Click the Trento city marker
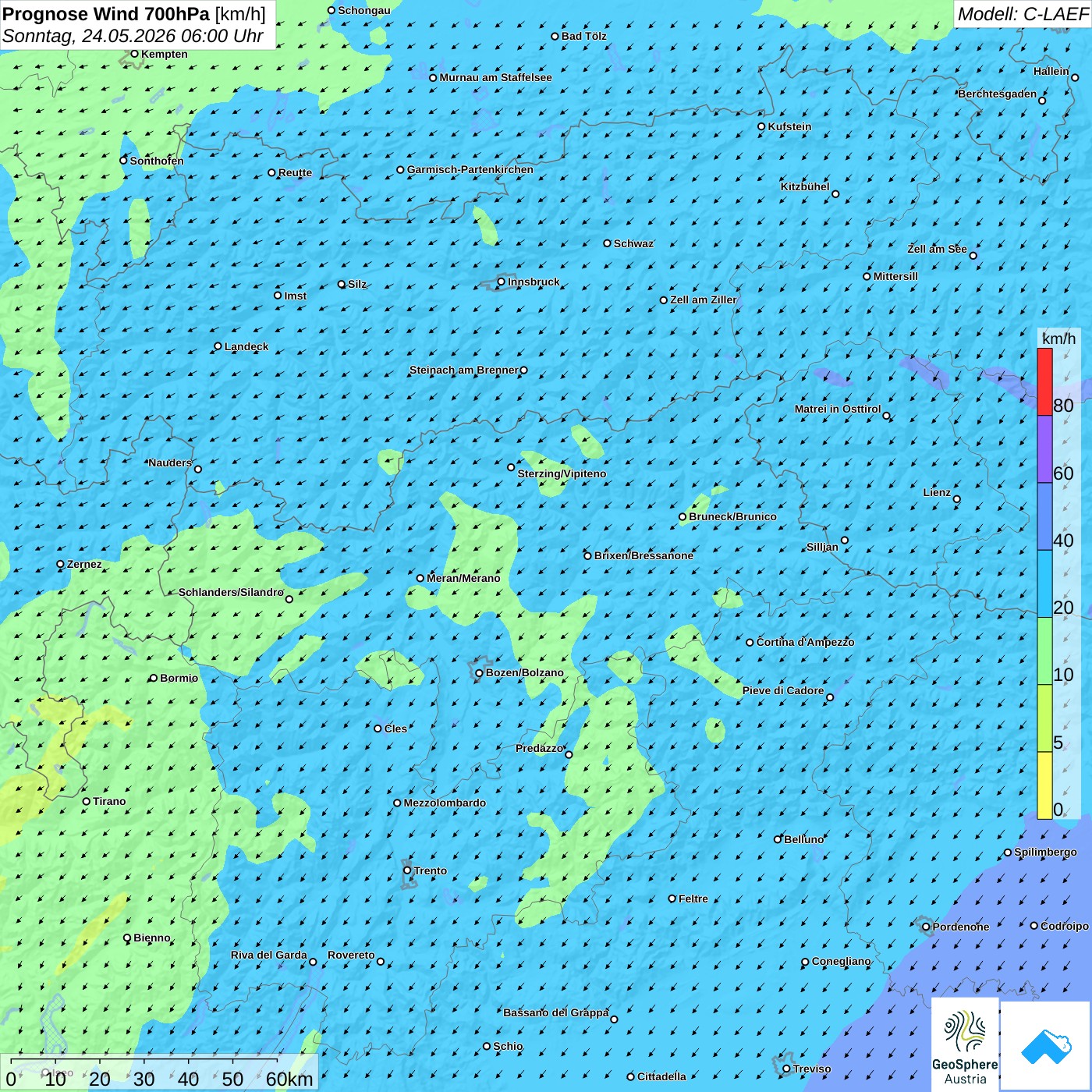The image size is (1092, 1092). click(x=407, y=870)
